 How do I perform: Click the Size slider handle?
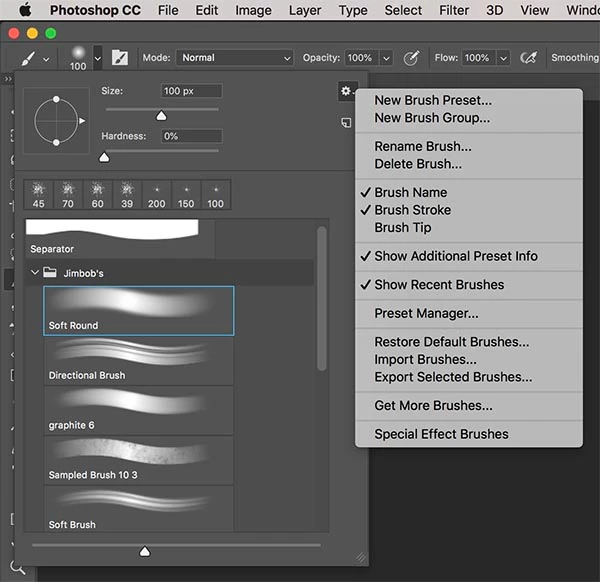(161, 116)
